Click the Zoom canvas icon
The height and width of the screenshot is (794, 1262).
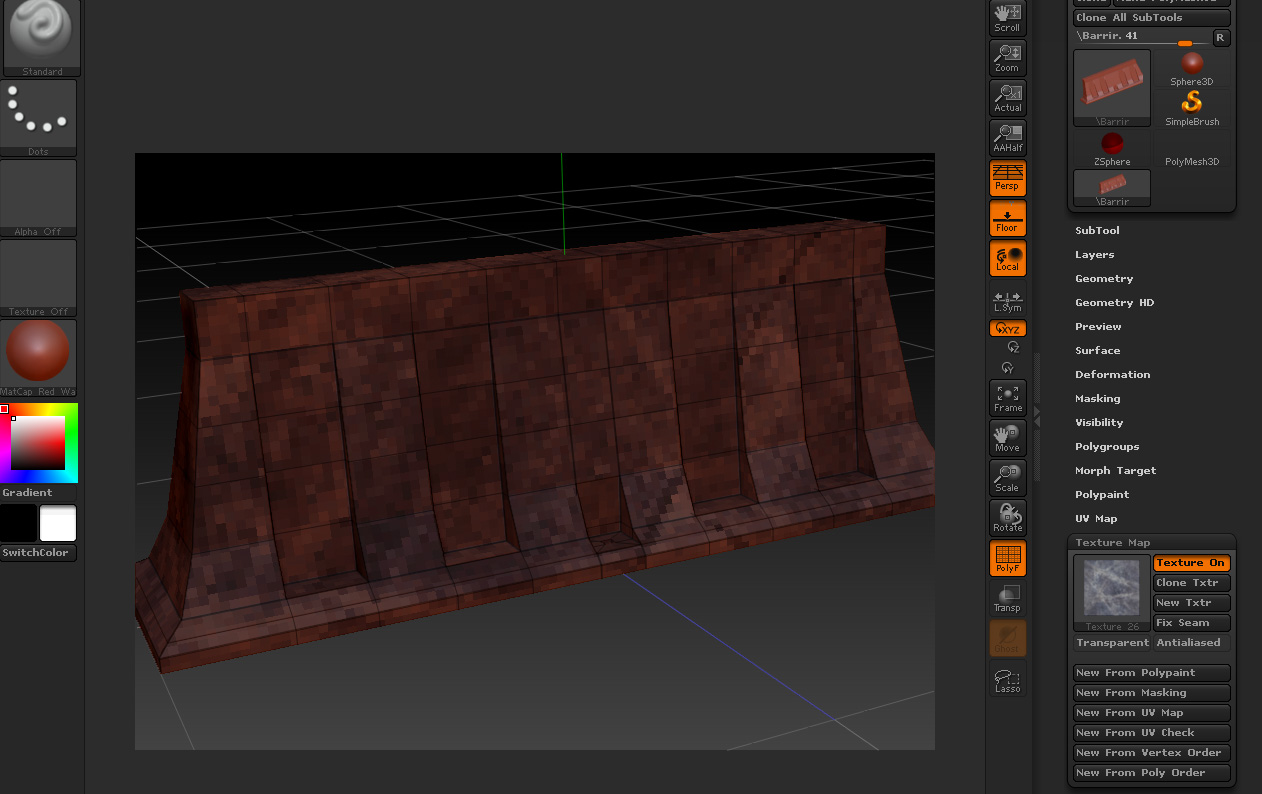[1007, 58]
